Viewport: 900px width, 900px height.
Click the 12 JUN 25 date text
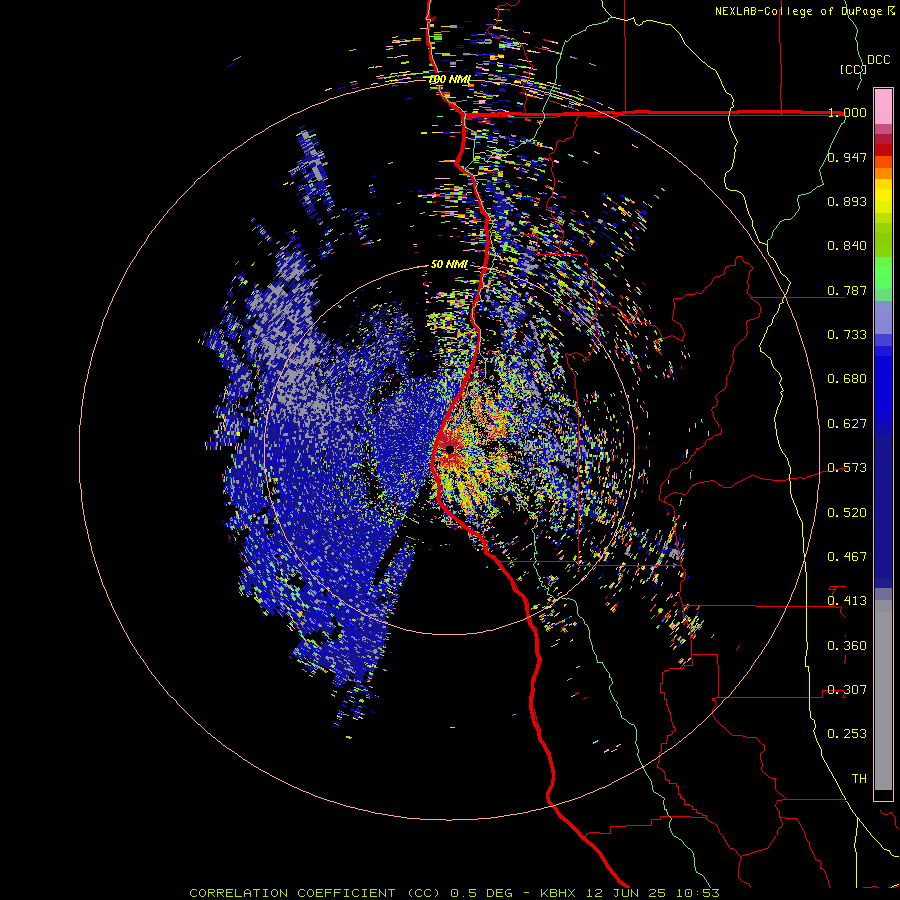point(626,893)
